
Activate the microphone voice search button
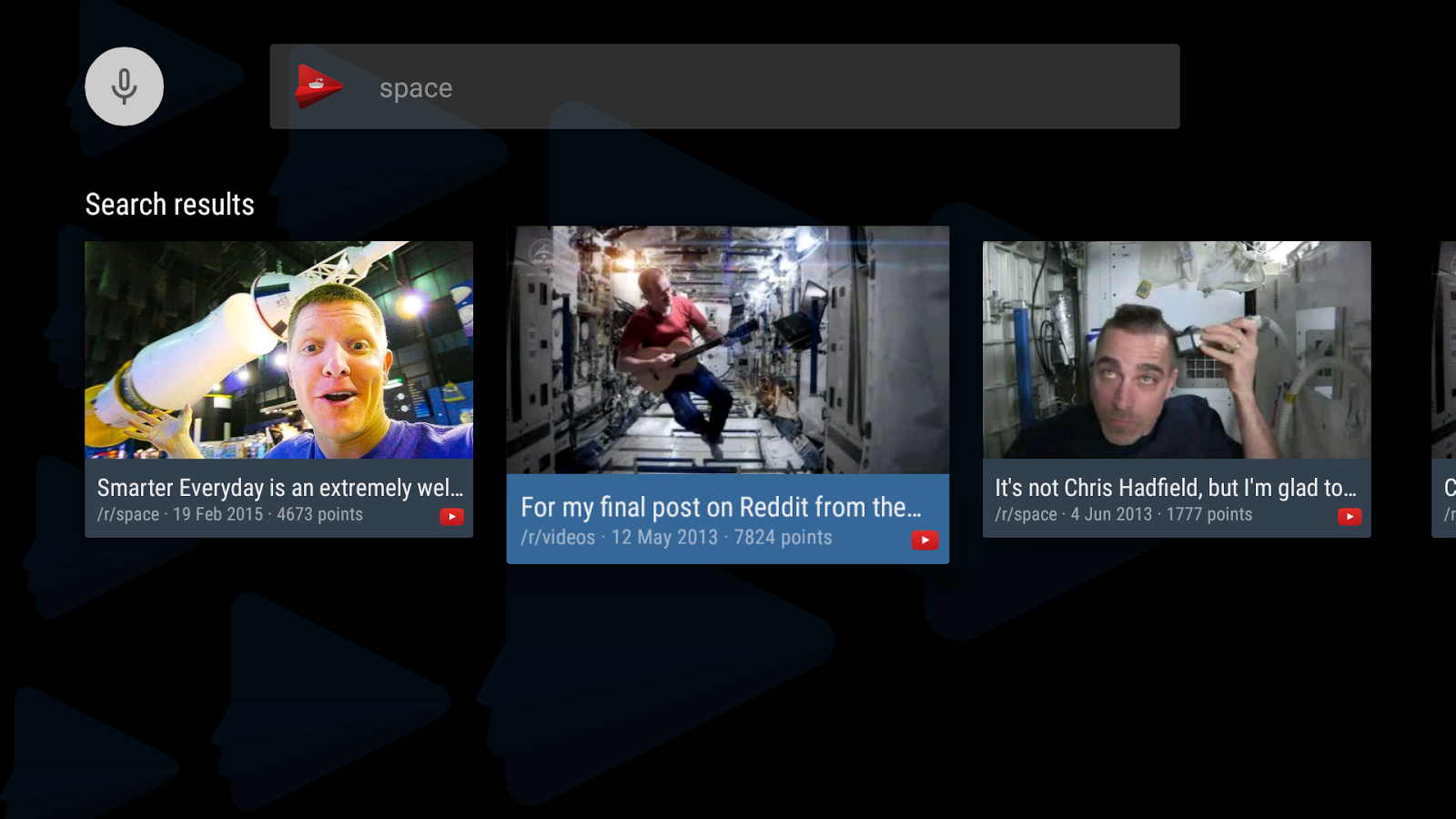(x=124, y=86)
